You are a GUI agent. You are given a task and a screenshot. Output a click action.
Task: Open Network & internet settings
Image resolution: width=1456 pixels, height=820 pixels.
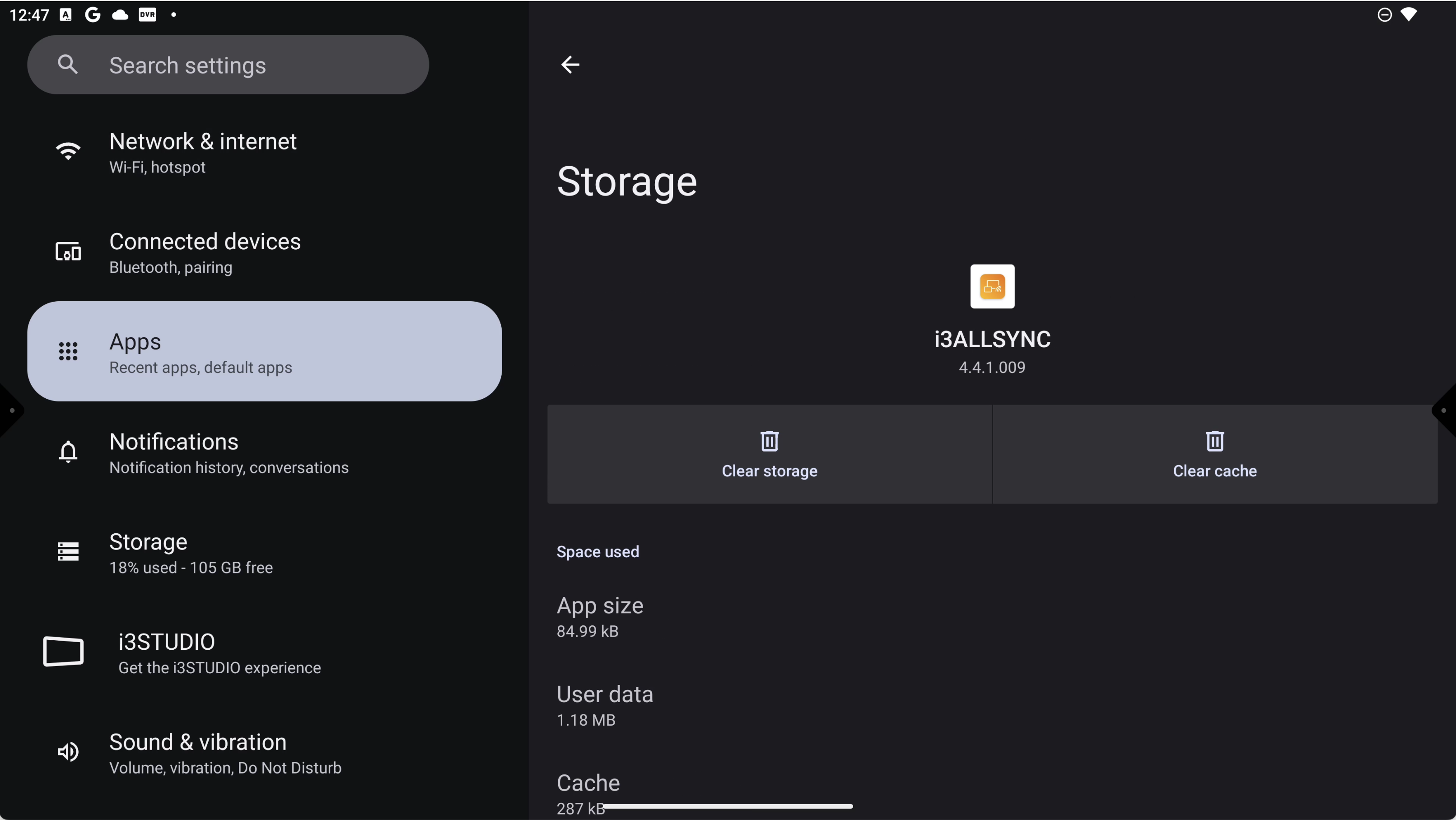pos(202,152)
